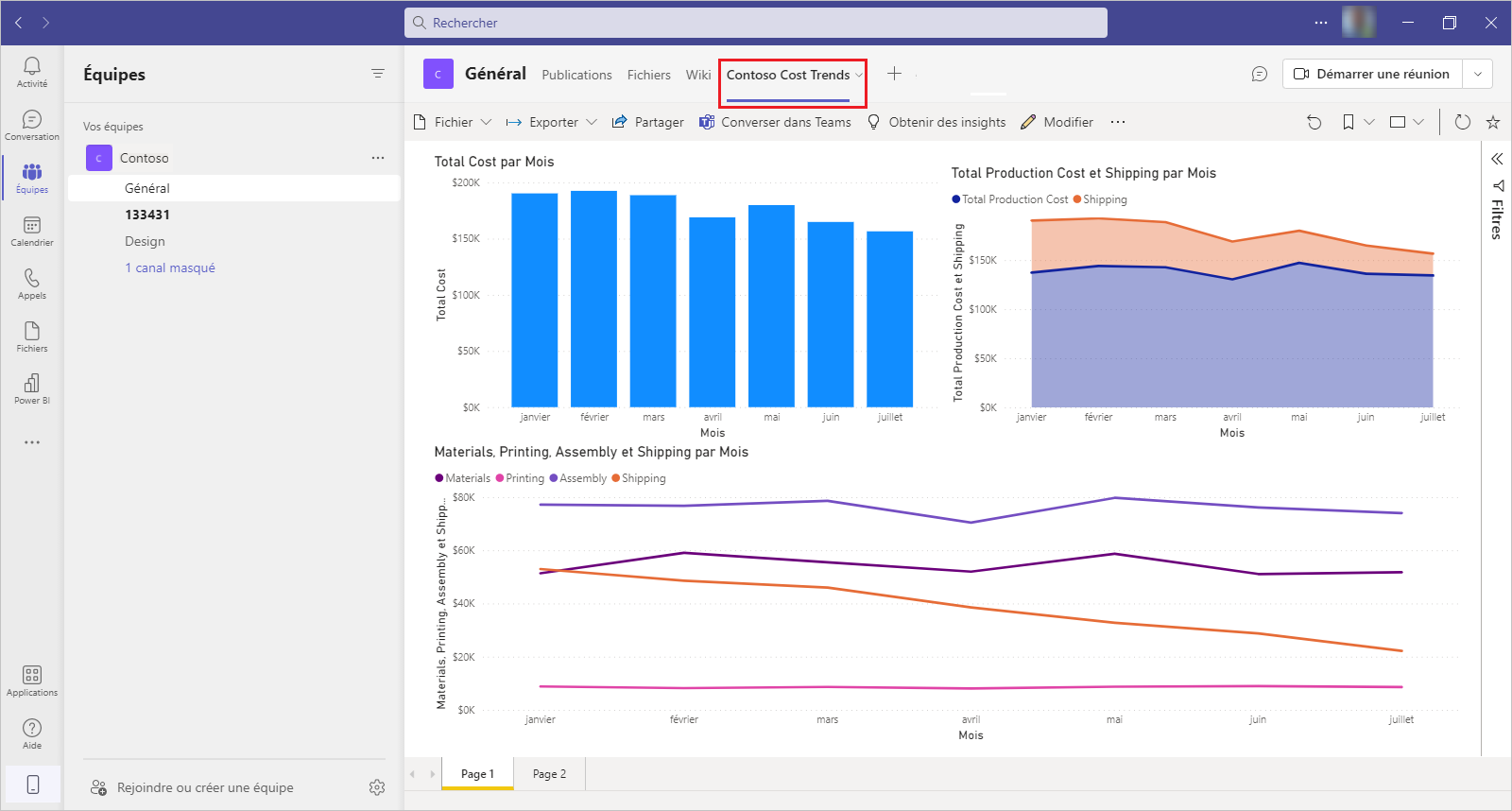Click Partager button
1512x811 pixels.
point(648,122)
